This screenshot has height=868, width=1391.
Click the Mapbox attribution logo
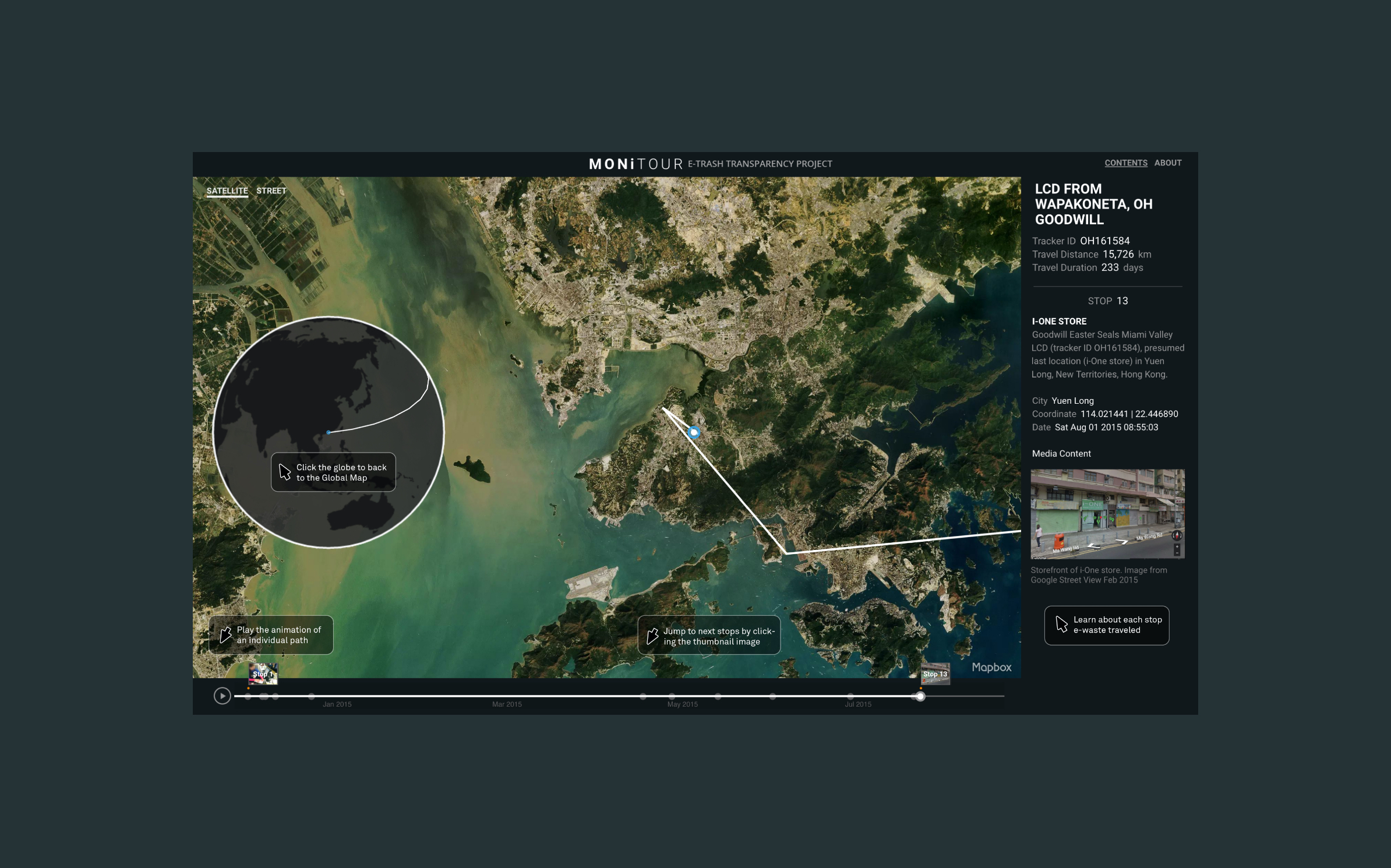tap(991, 667)
